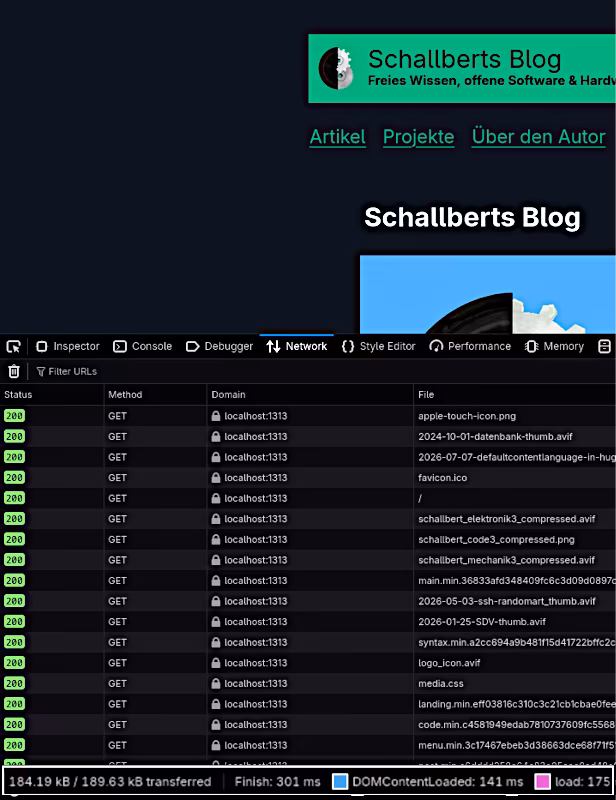
Task: Select 2026-05-03-ssh-randomart_thumb.avif request
Action: tap(308, 601)
